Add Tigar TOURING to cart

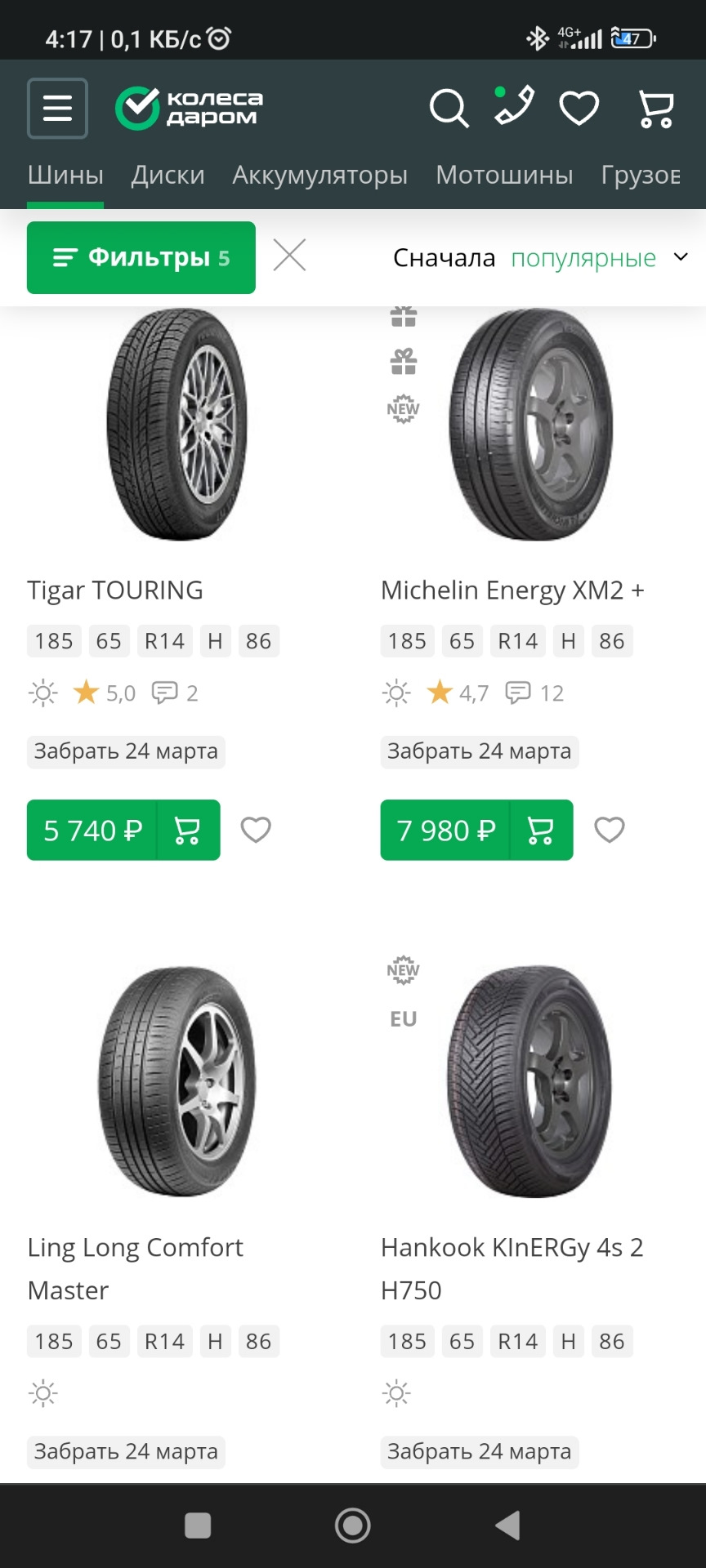188,830
